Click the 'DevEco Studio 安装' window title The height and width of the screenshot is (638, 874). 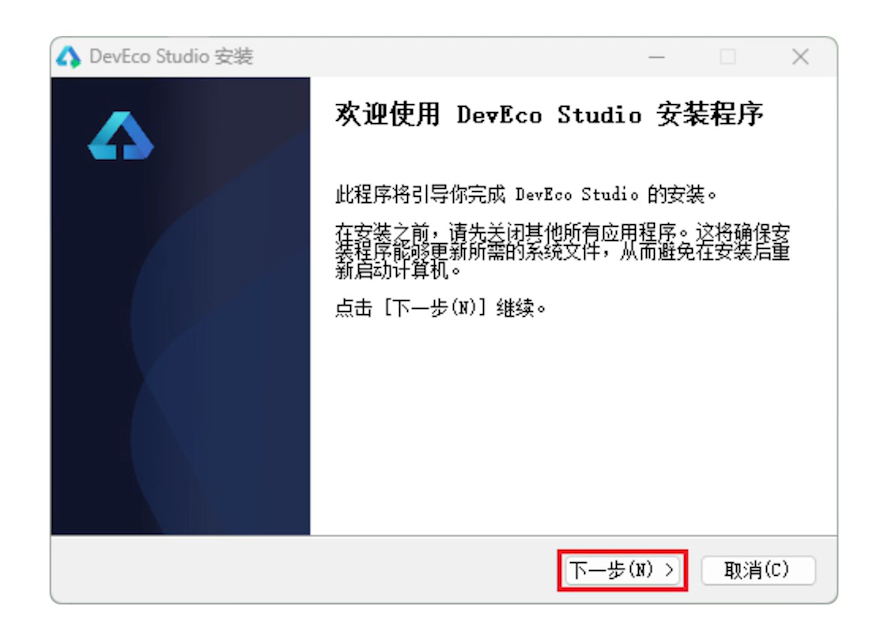[x=171, y=57]
